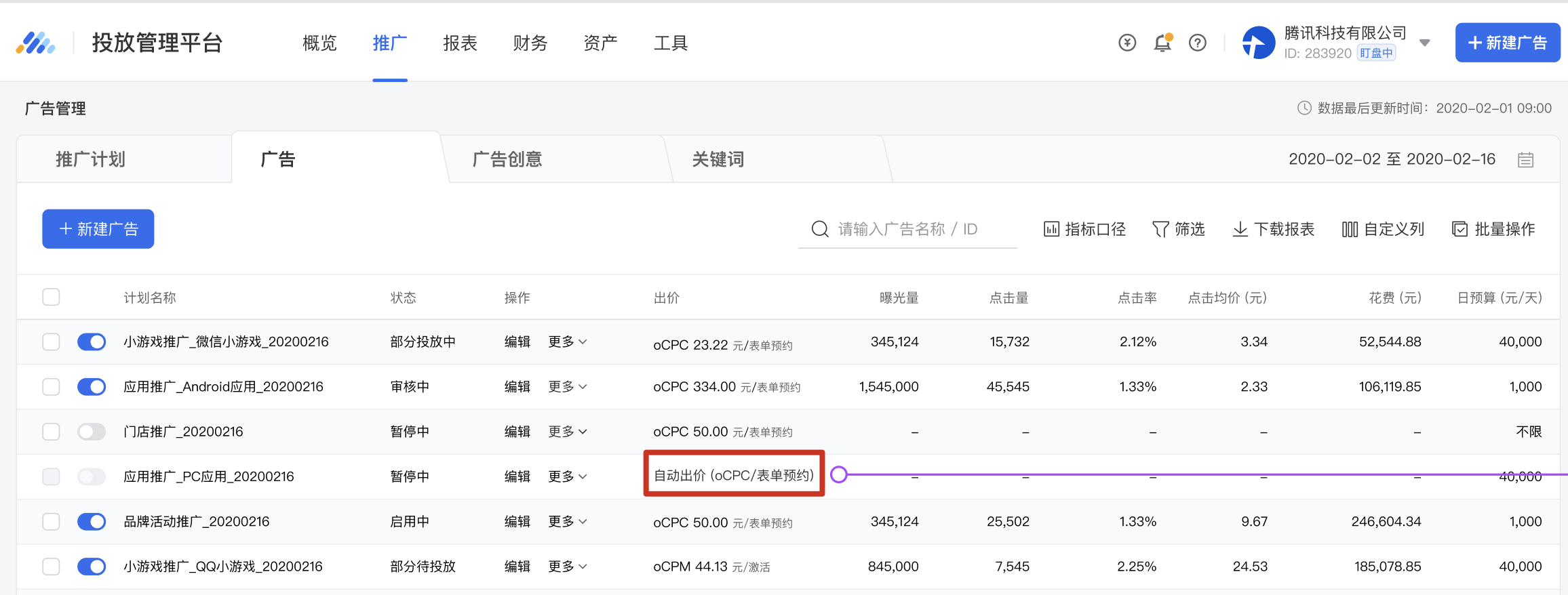This screenshot has height=595, width=1568.
Task: Open the 资产 navigation menu
Action: [601, 43]
